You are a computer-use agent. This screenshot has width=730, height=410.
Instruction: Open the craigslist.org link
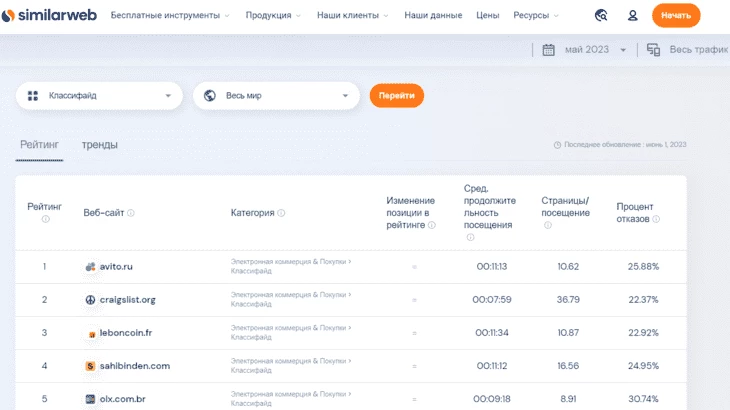tap(128, 300)
